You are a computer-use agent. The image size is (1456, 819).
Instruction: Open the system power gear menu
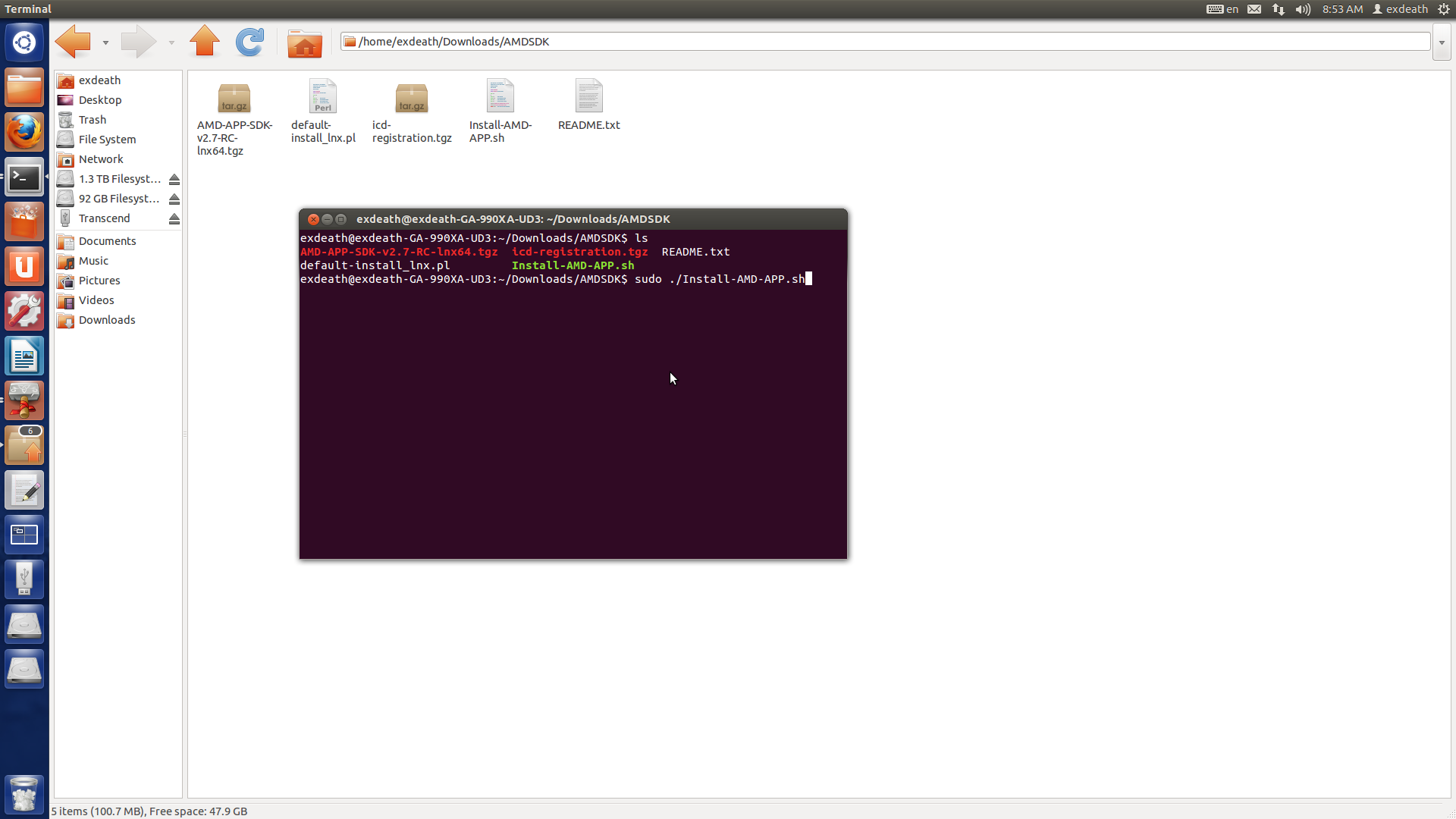point(1444,9)
